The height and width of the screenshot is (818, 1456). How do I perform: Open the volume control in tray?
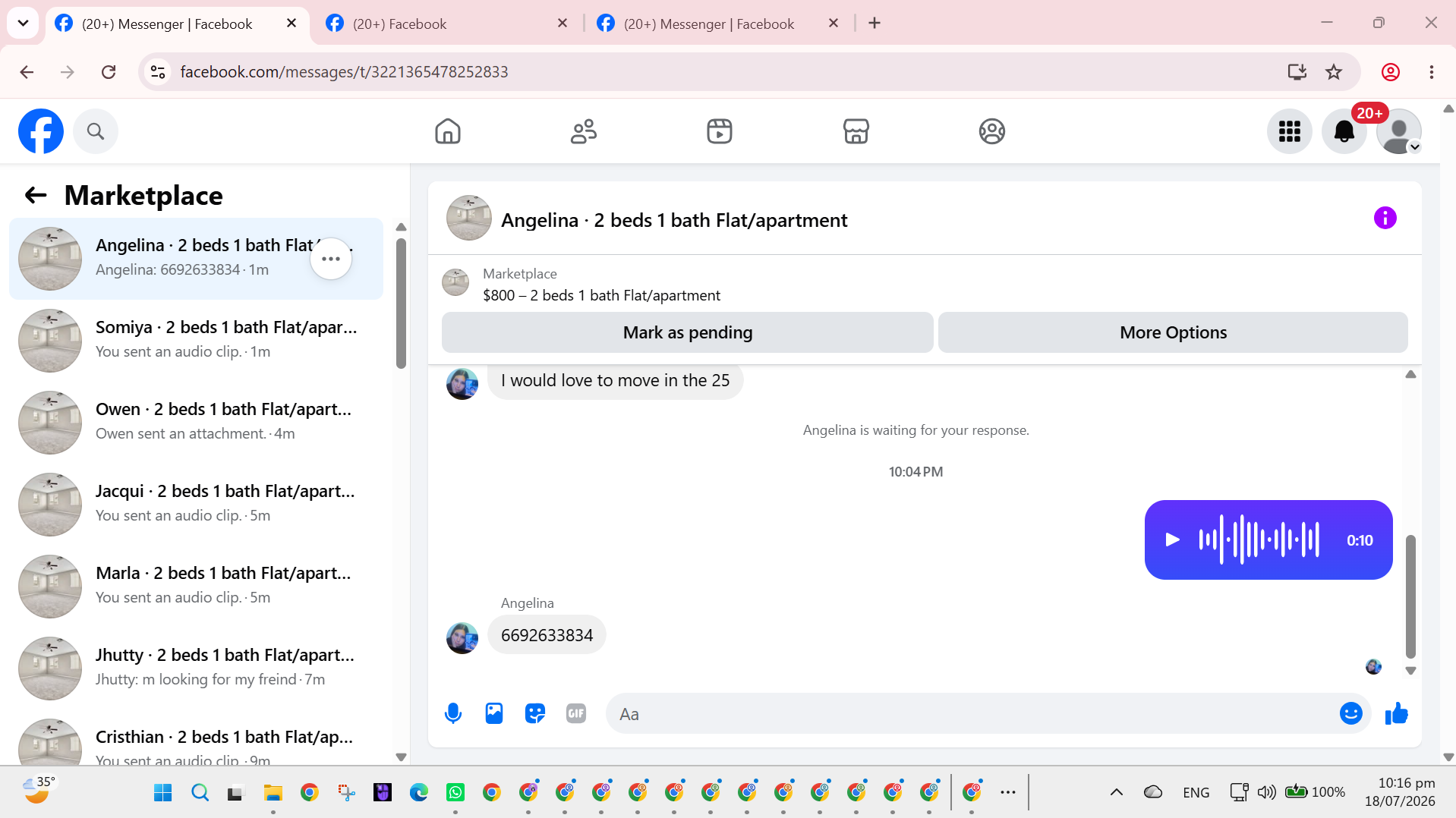point(1266,793)
